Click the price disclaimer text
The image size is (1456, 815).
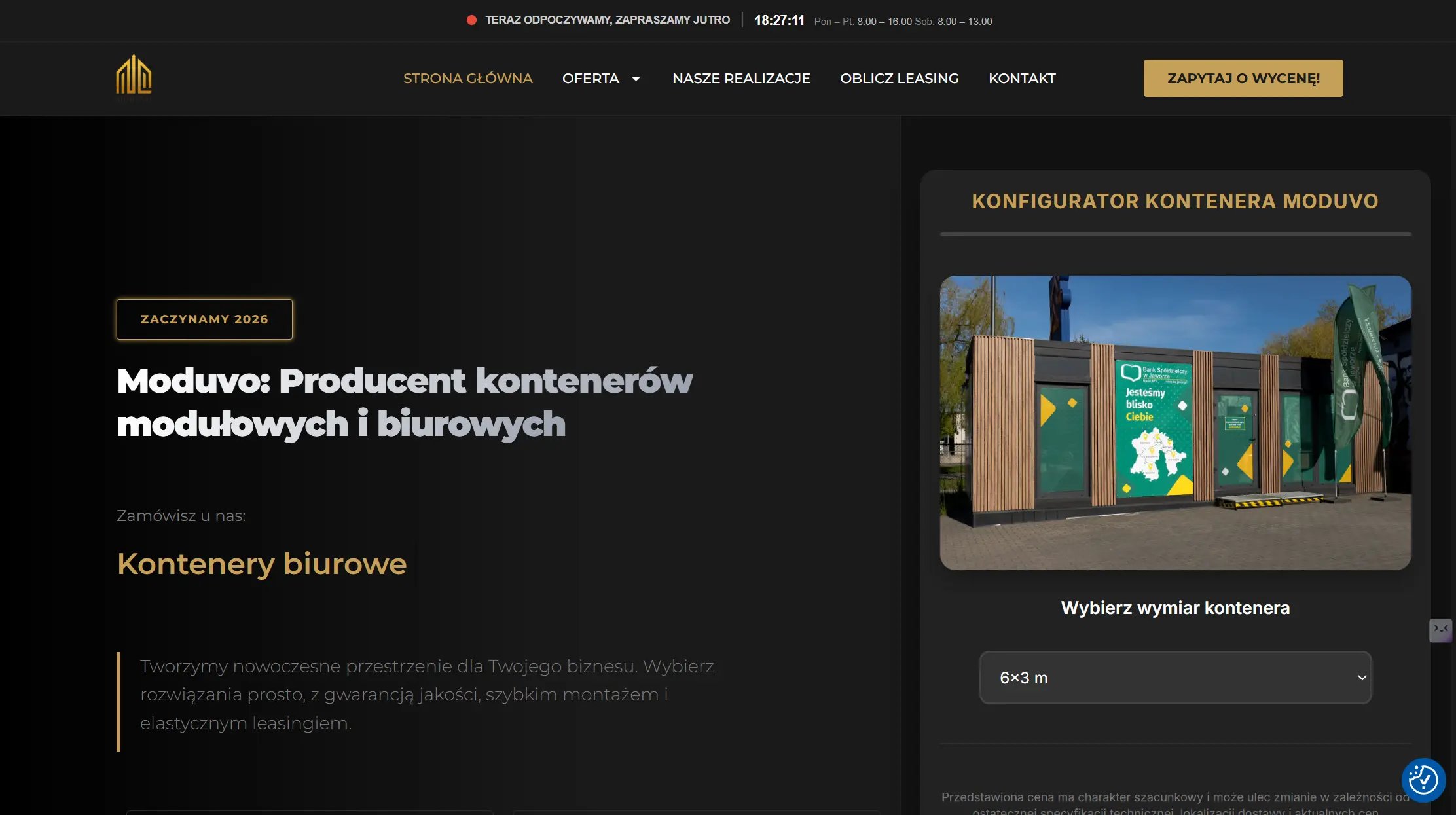(x=1175, y=803)
